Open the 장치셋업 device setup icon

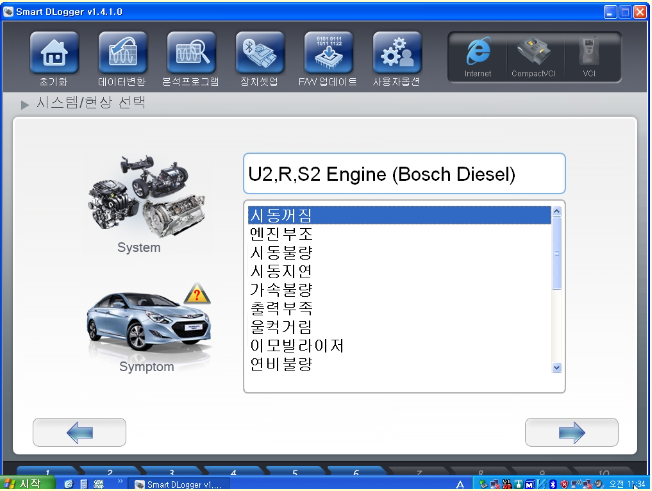click(x=260, y=53)
